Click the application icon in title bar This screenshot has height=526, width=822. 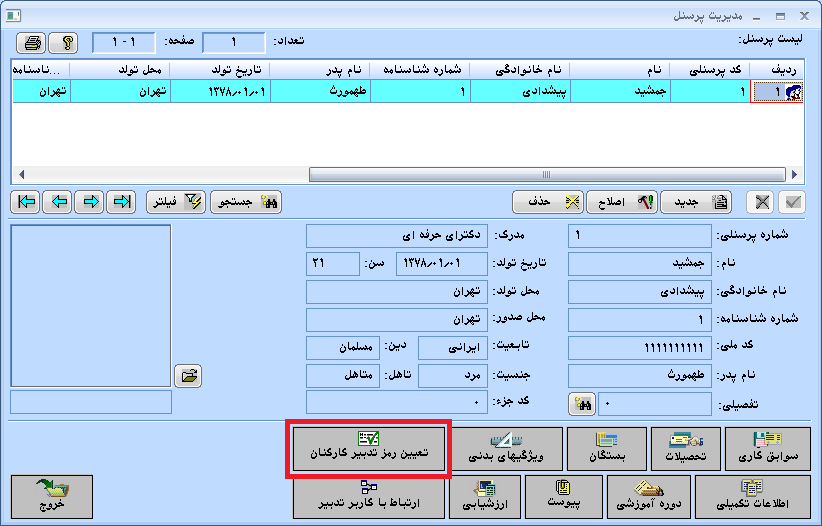14,16
